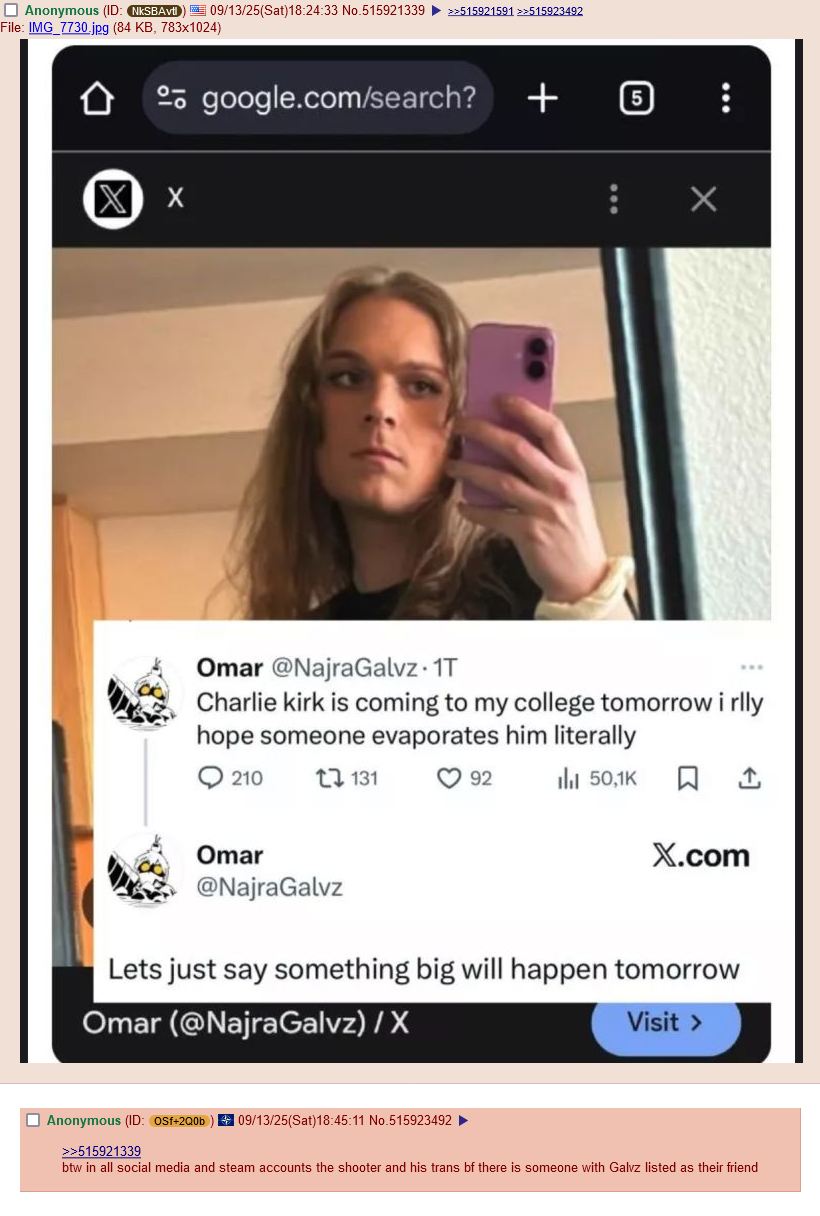Open the browser three-dot menu
The height and width of the screenshot is (1216, 820).
pyautogui.click(x=725, y=98)
